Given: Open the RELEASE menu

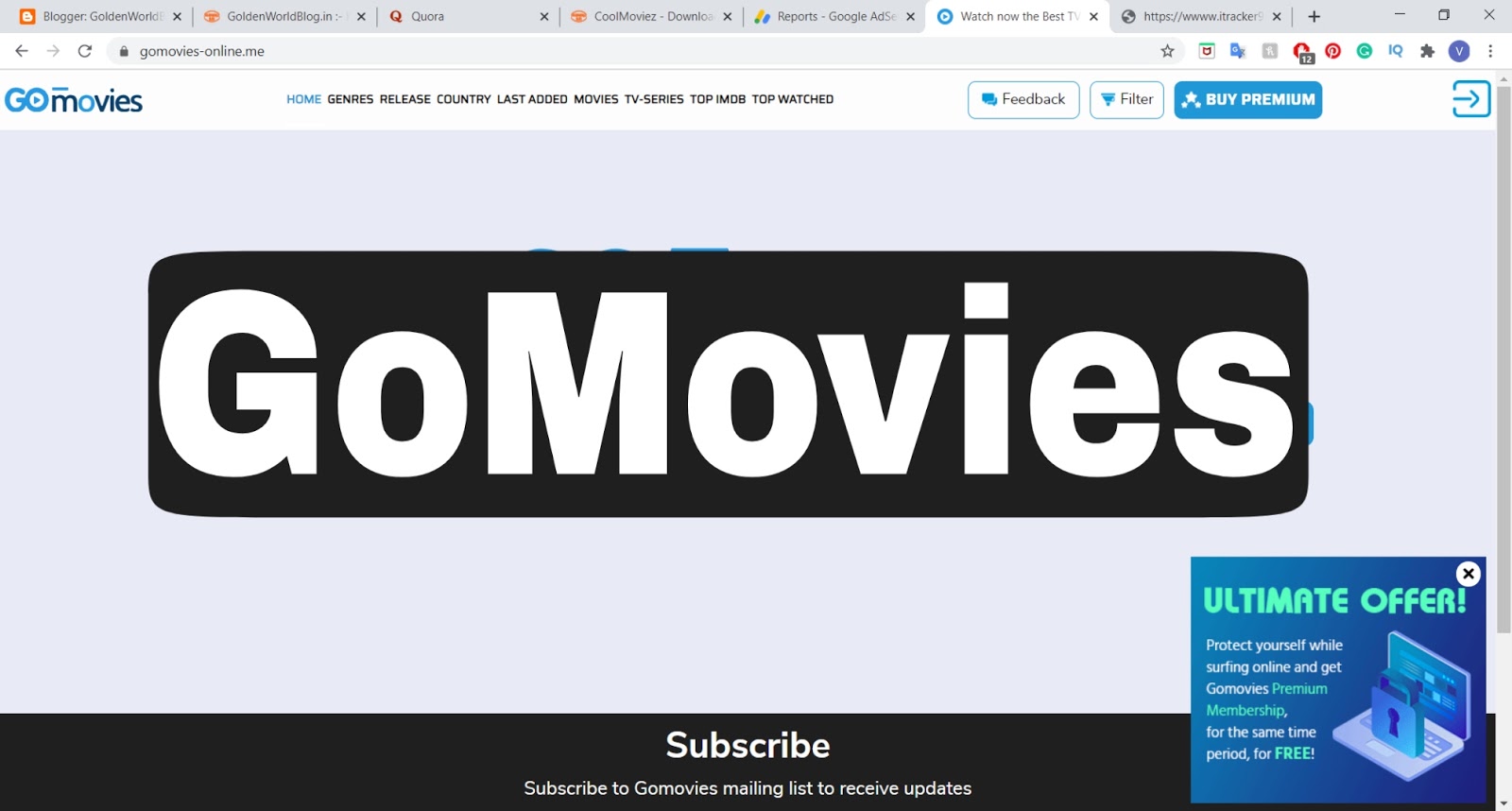Looking at the screenshot, I should [x=404, y=99].
